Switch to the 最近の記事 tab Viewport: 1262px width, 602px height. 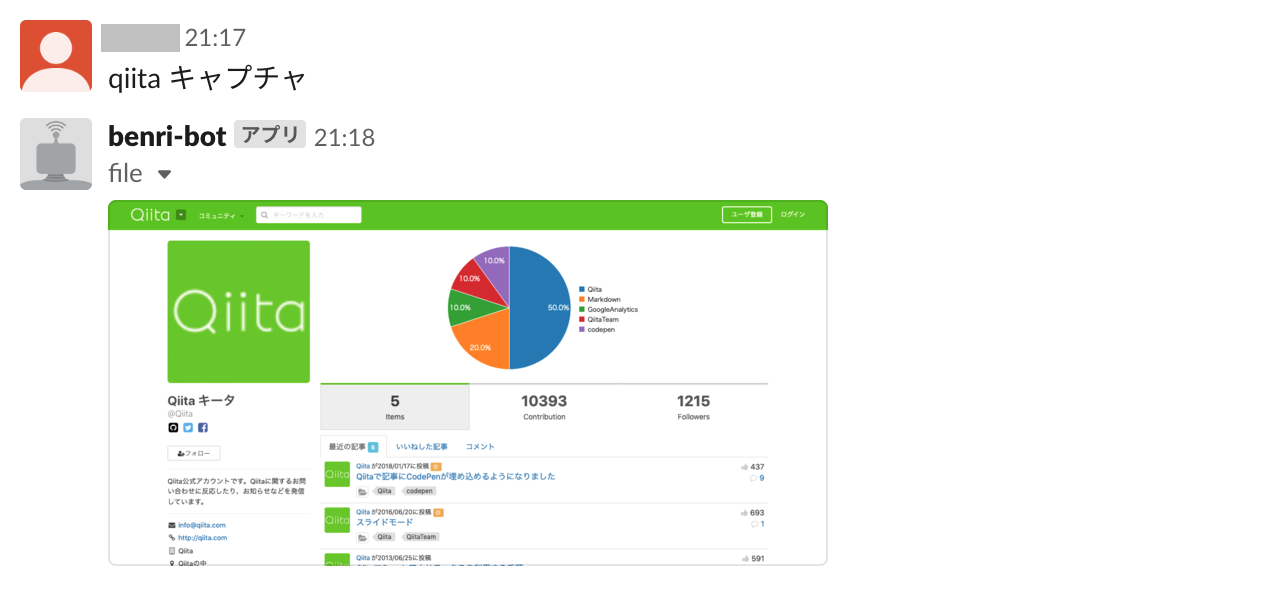click(353, 447)
